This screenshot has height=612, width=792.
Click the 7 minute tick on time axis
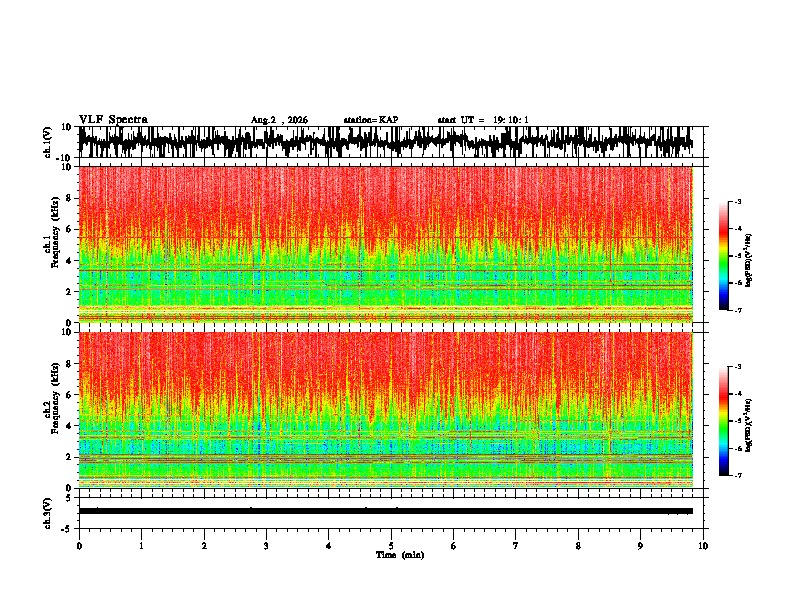[516, 546]
